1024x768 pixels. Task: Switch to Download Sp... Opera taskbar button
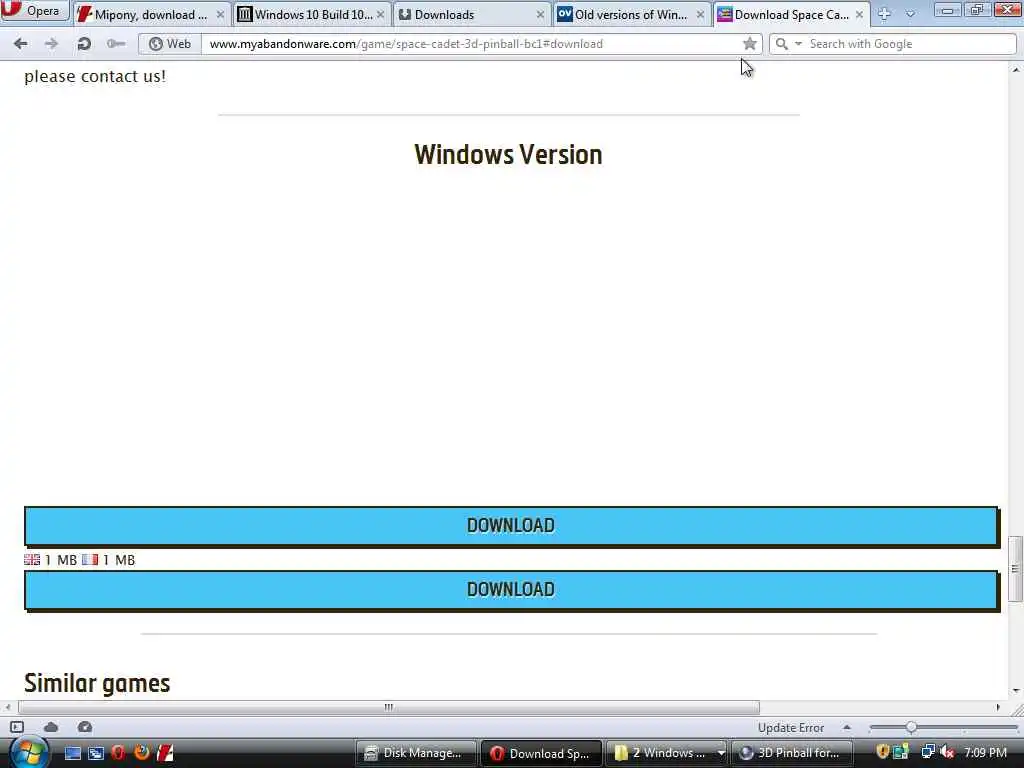[x=541, y=753]
